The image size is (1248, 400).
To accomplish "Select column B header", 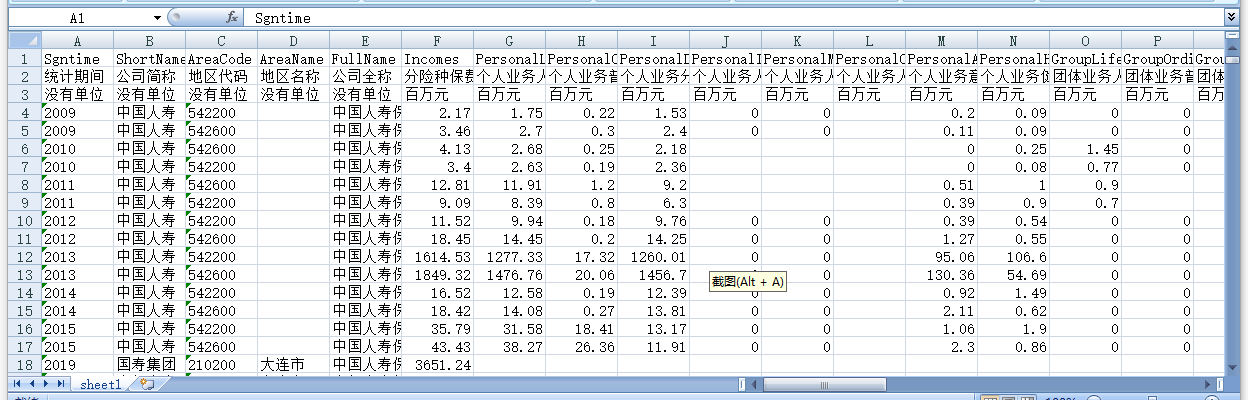I will click(150, 41).
